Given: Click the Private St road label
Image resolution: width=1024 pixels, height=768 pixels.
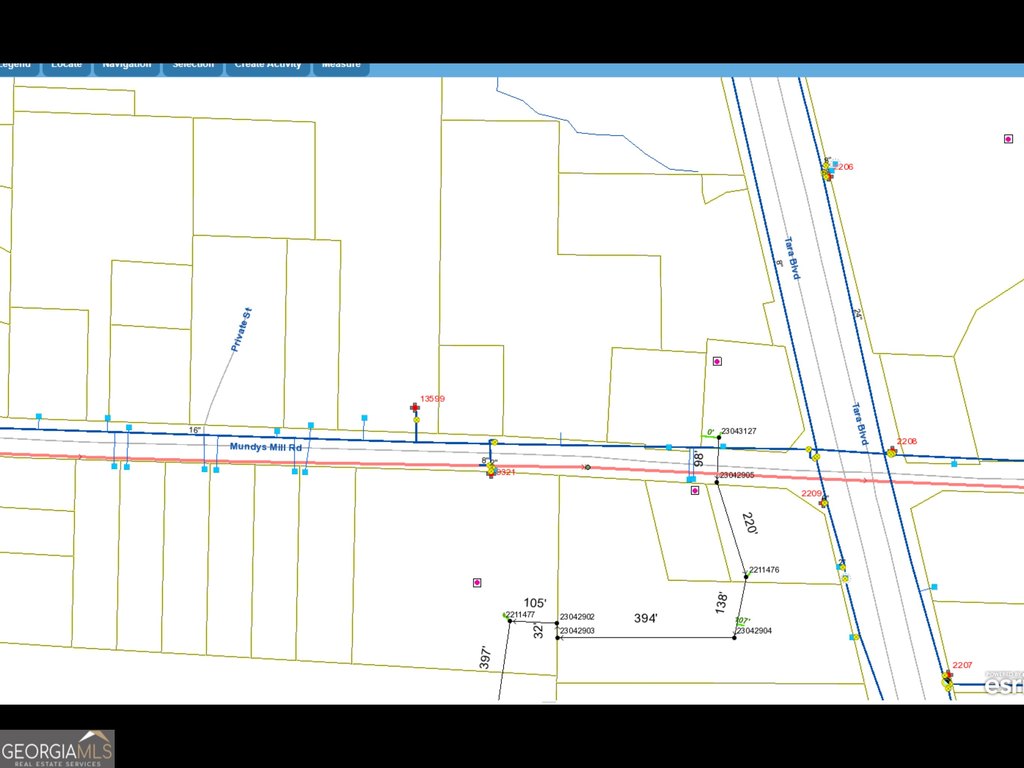Looking at the screenshot, I should [241, 330].
